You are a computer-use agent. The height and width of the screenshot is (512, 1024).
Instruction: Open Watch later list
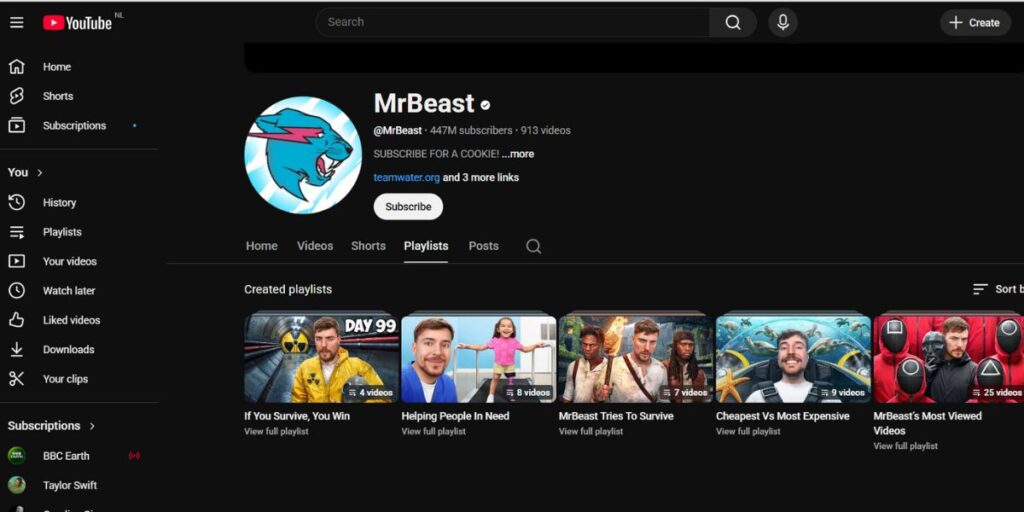point(69,291)
